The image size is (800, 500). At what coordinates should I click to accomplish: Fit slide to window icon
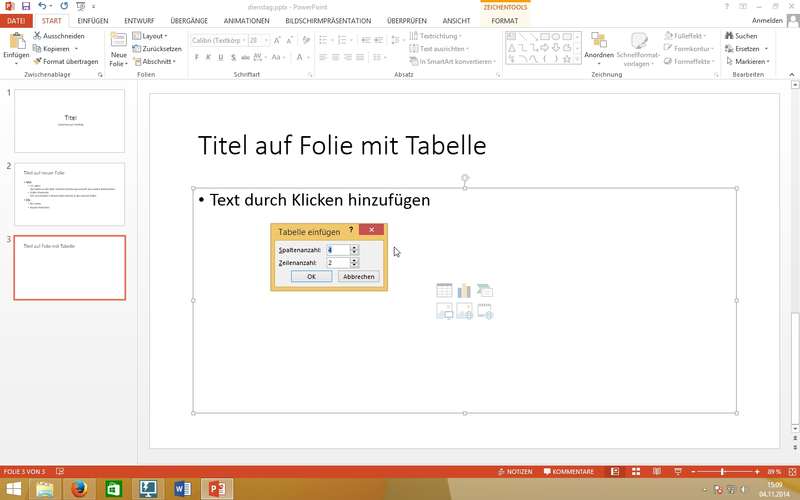(x=792, y=472)
